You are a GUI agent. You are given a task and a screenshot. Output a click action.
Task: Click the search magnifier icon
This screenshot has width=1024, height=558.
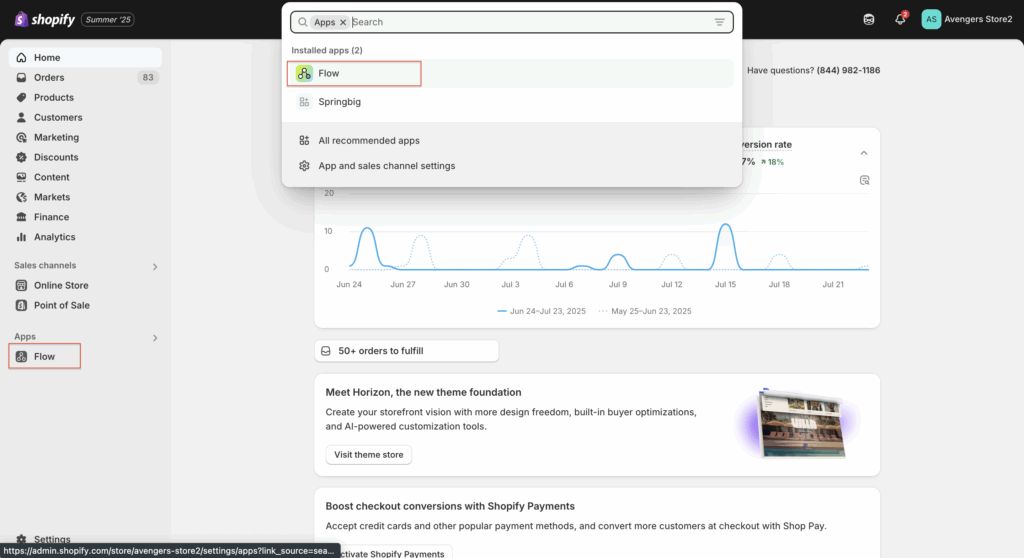point(302,22)
